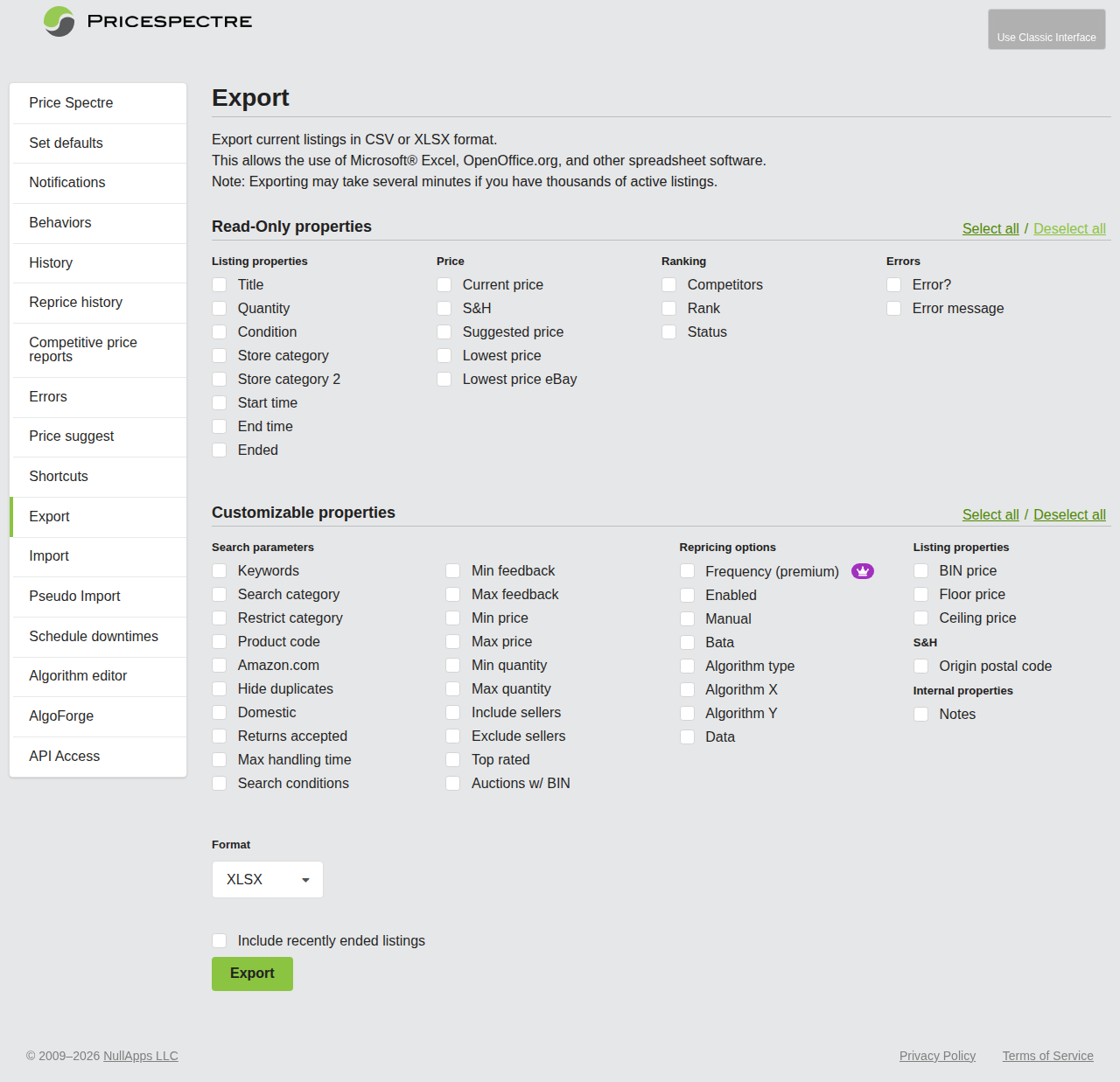Click the premium crown icon beside Frequency

(863, 570)
